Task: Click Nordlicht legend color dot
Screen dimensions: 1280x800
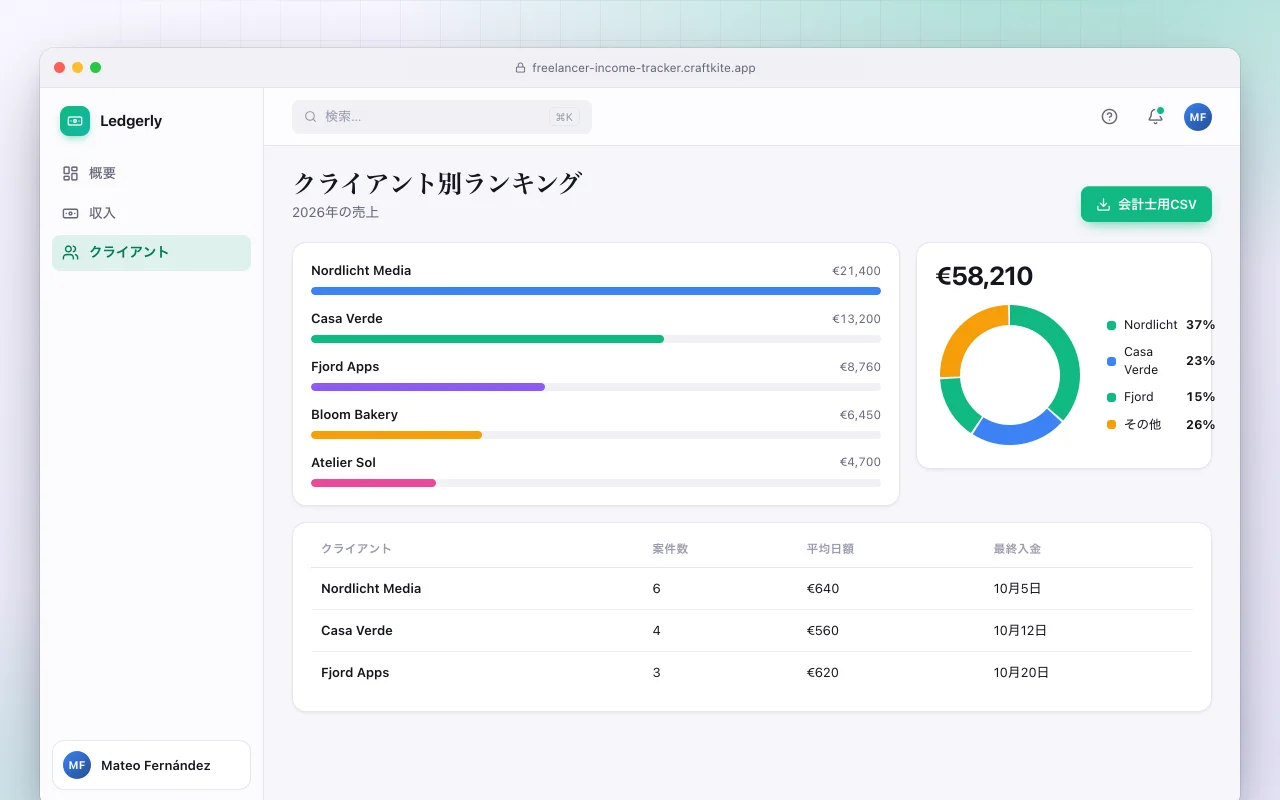Action: (1111, 325)
